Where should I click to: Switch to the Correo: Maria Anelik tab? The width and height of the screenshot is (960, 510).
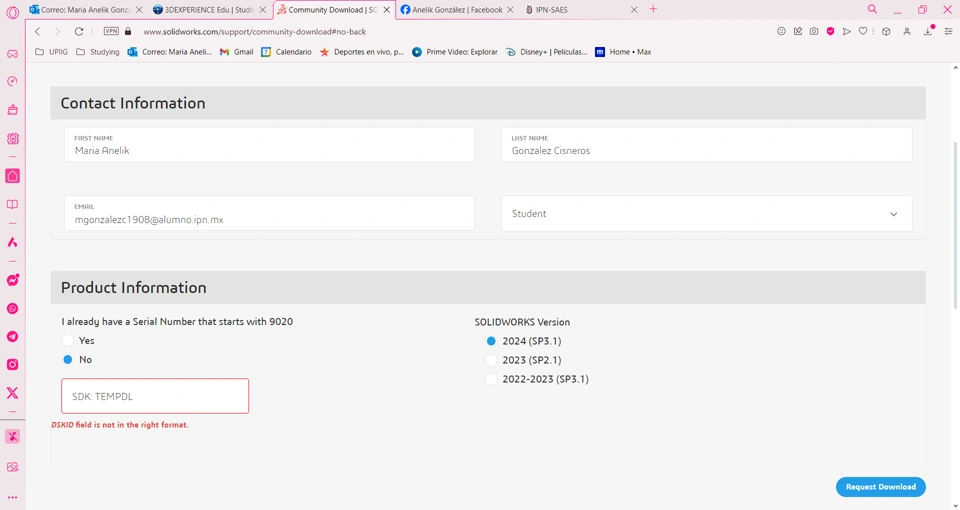[x=86, y=10]
